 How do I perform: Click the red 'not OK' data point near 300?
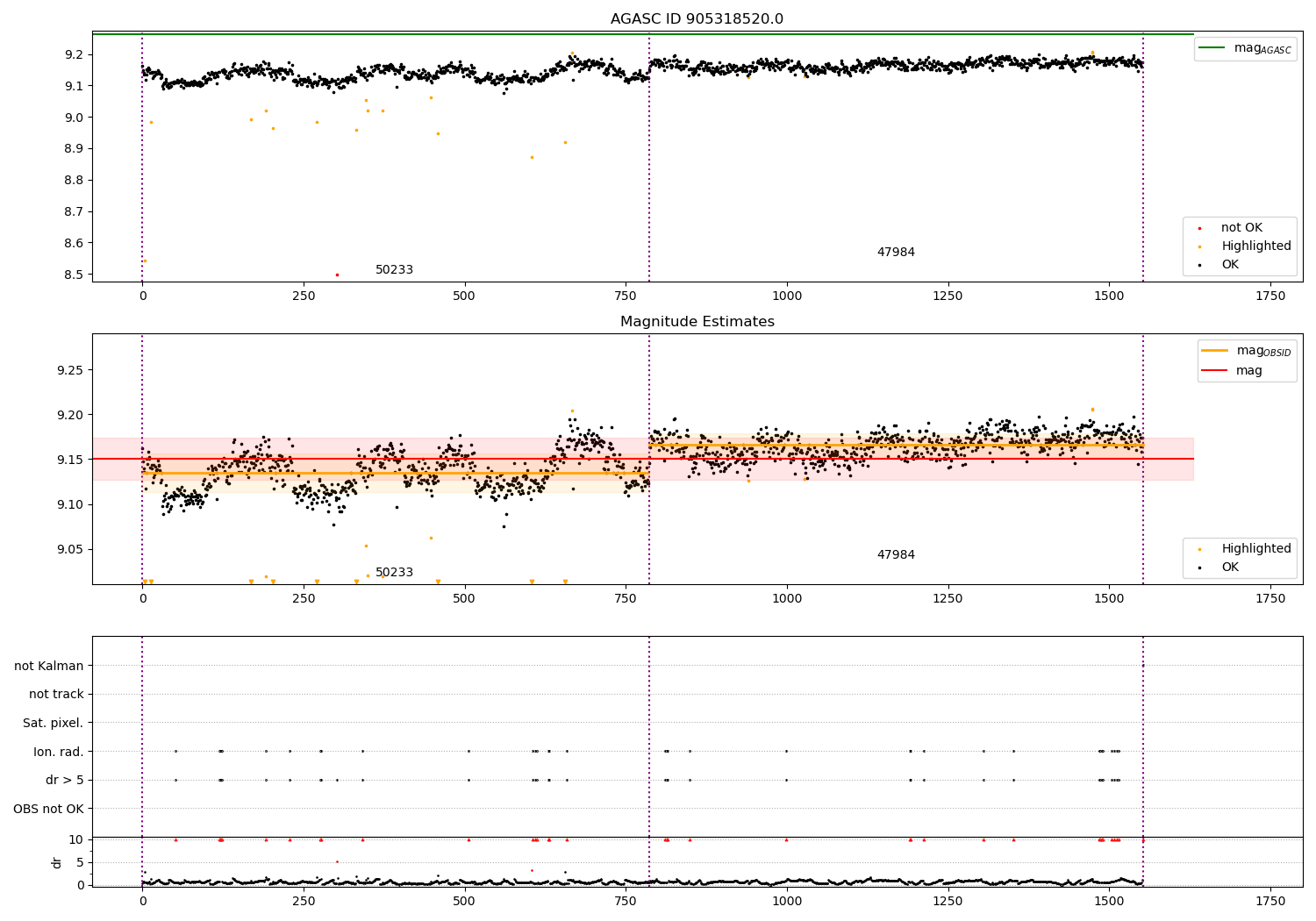pos(337,275)
